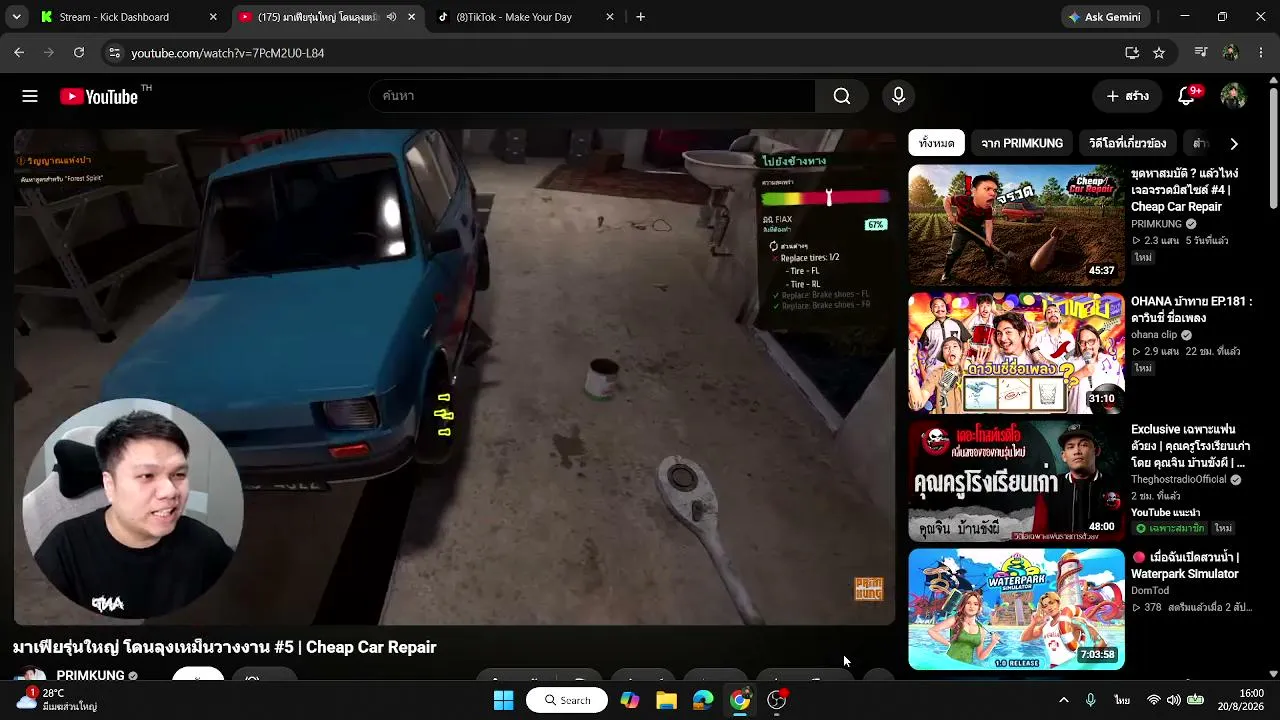Image resolution: width=1280 pixels, height=720 pixels.
Task: Visit the ohana clip channel link
Action: click(1154, 335)
